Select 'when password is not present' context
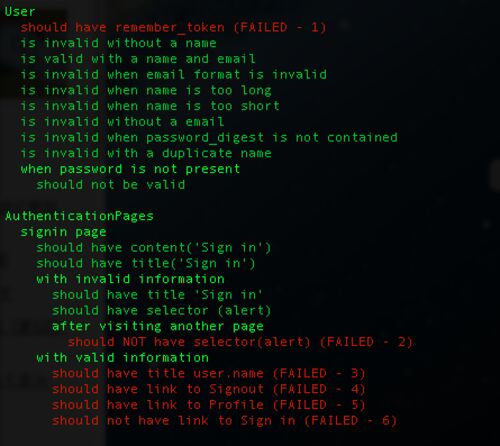The image size is (500, 446). pos(130,169)
